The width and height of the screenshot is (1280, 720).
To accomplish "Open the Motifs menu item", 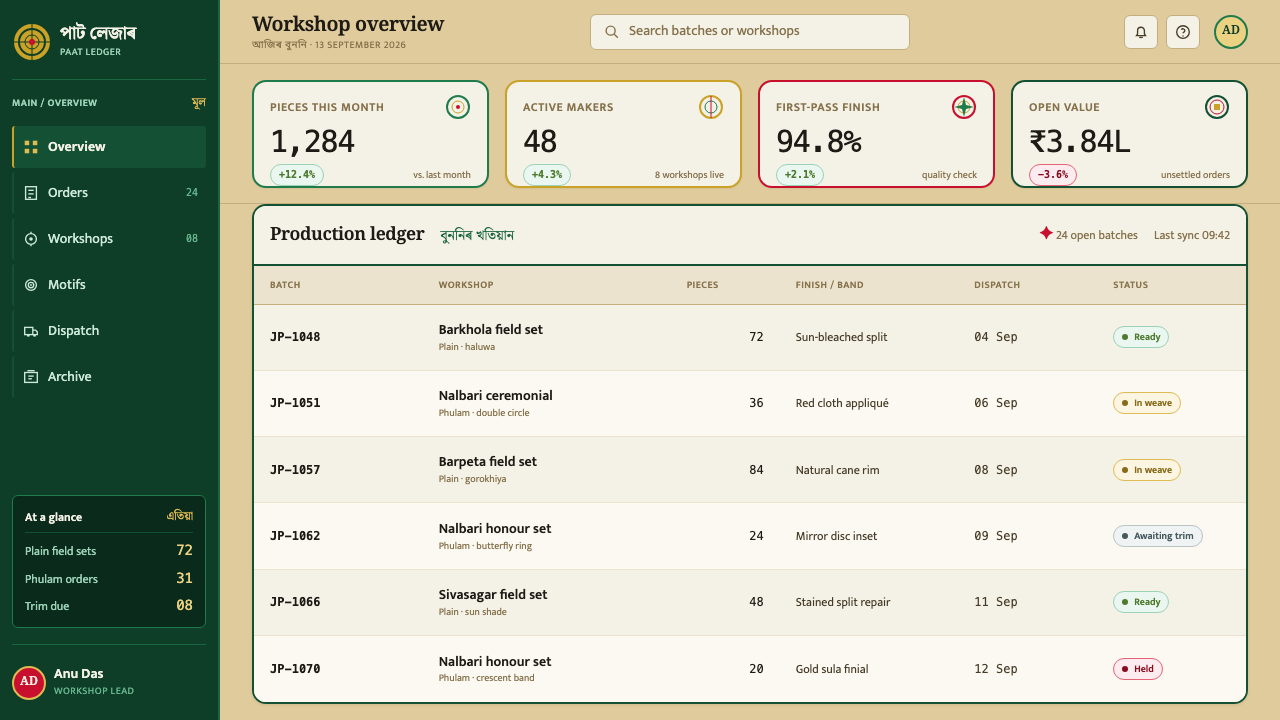I will 109,285.
